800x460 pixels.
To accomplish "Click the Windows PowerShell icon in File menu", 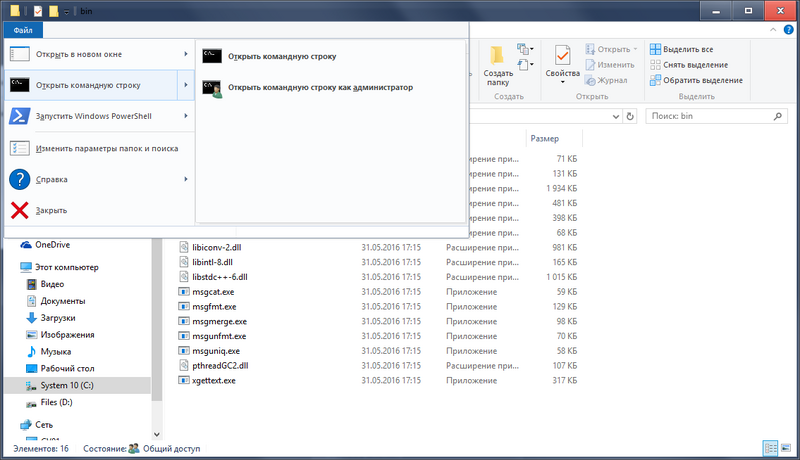I will coord(19,116).
